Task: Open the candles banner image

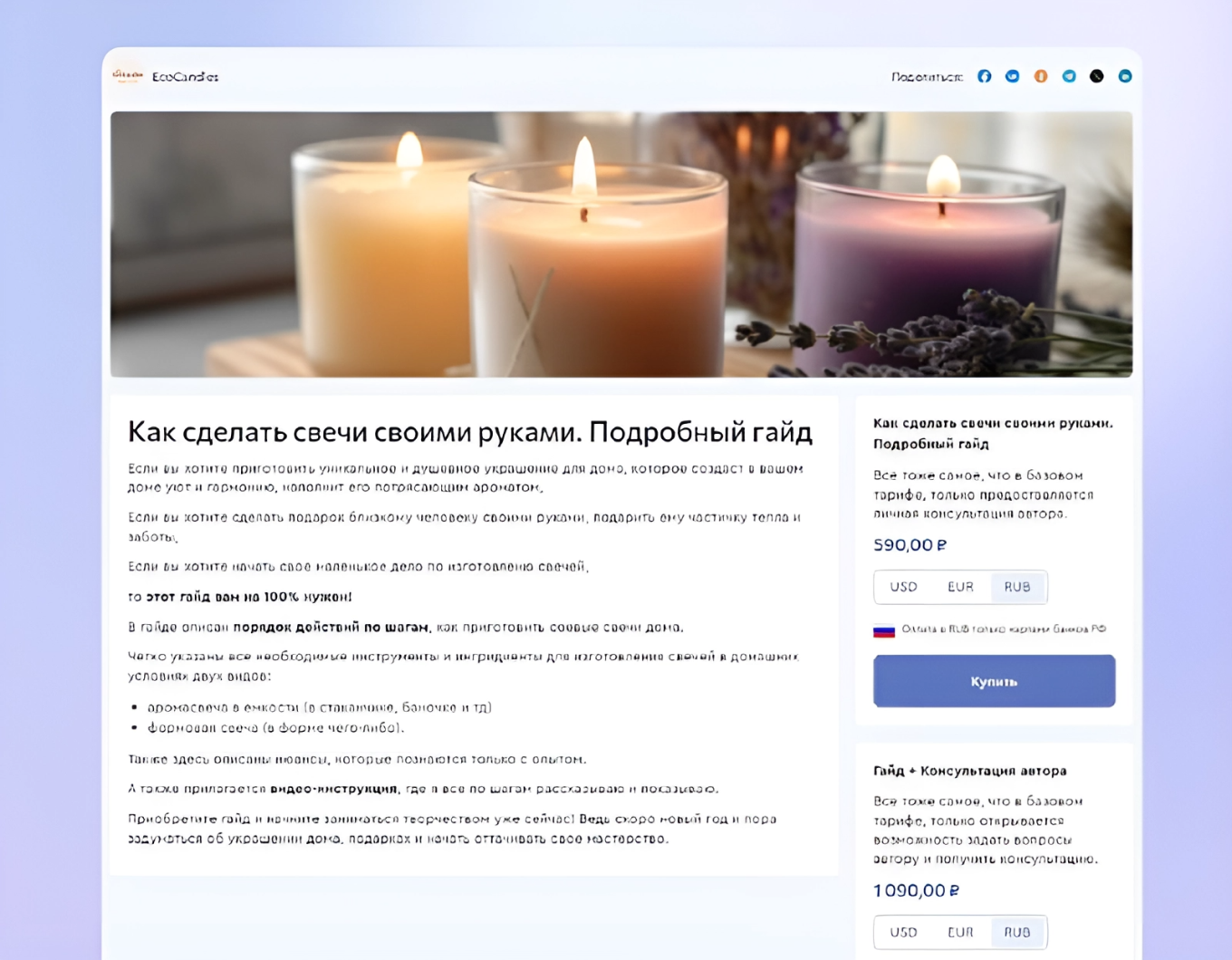Action: [x=621, y=245]
